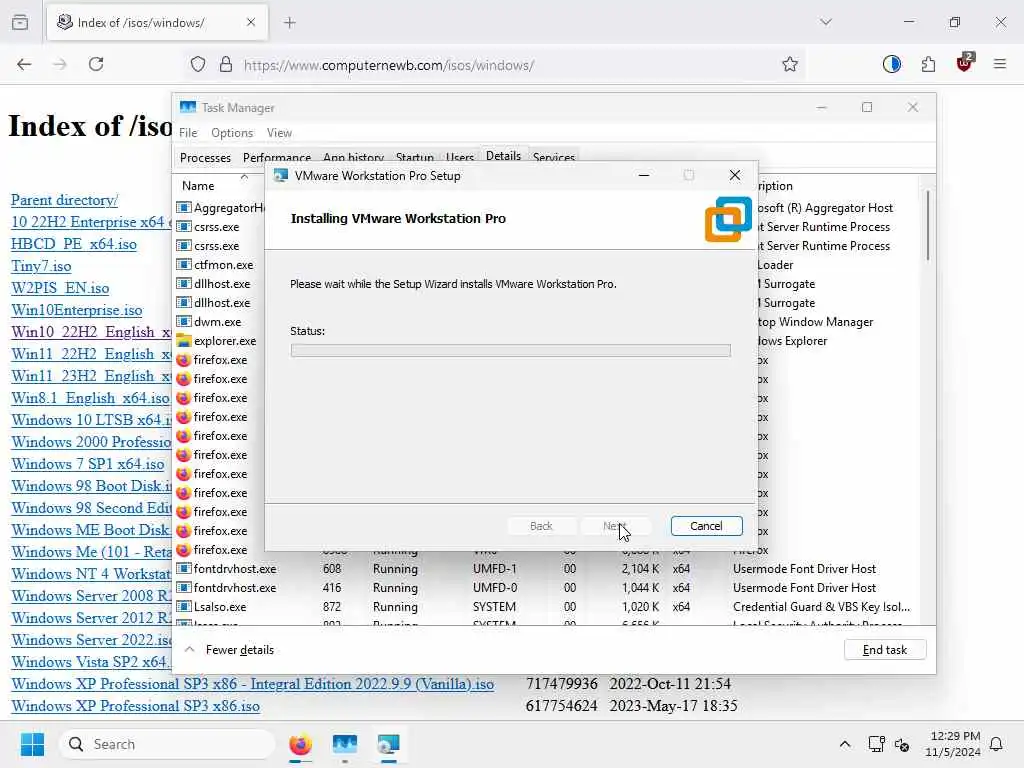Click the installer progress bar

click(x=511, y=351)
